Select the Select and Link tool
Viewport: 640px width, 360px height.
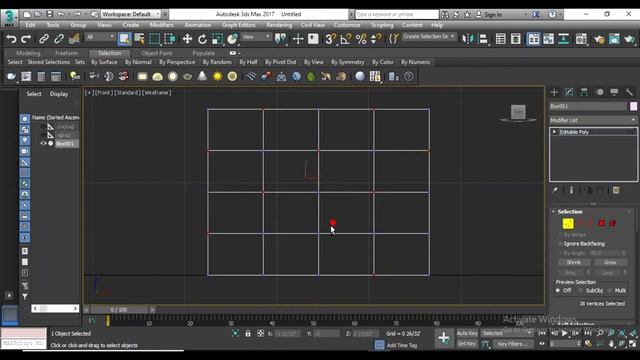click(x=44, y=39)
